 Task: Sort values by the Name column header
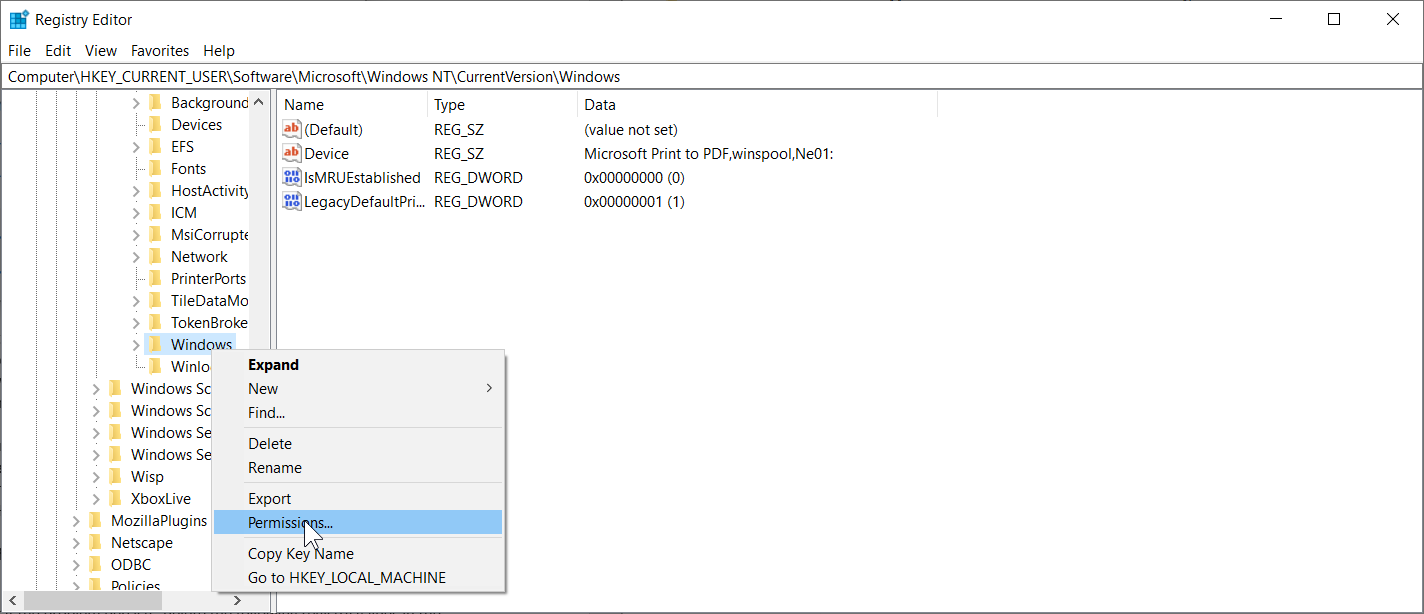point(353,105)
